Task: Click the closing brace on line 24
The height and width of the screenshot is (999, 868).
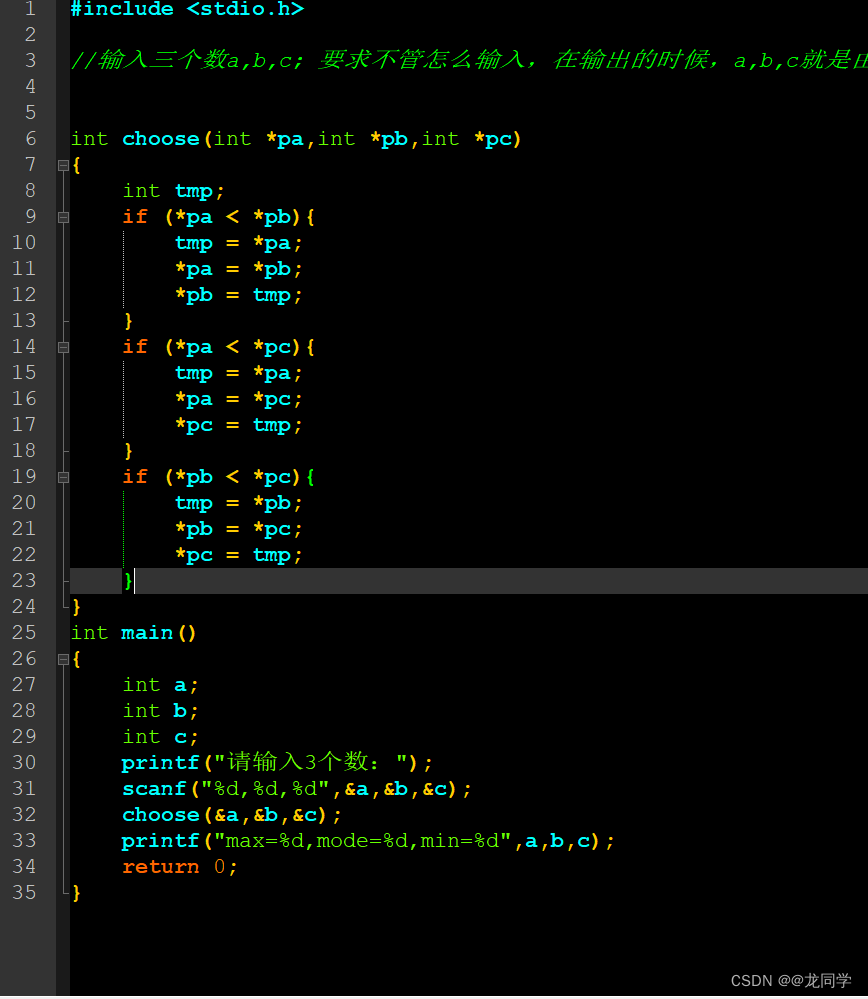Action: pos(76,607)
